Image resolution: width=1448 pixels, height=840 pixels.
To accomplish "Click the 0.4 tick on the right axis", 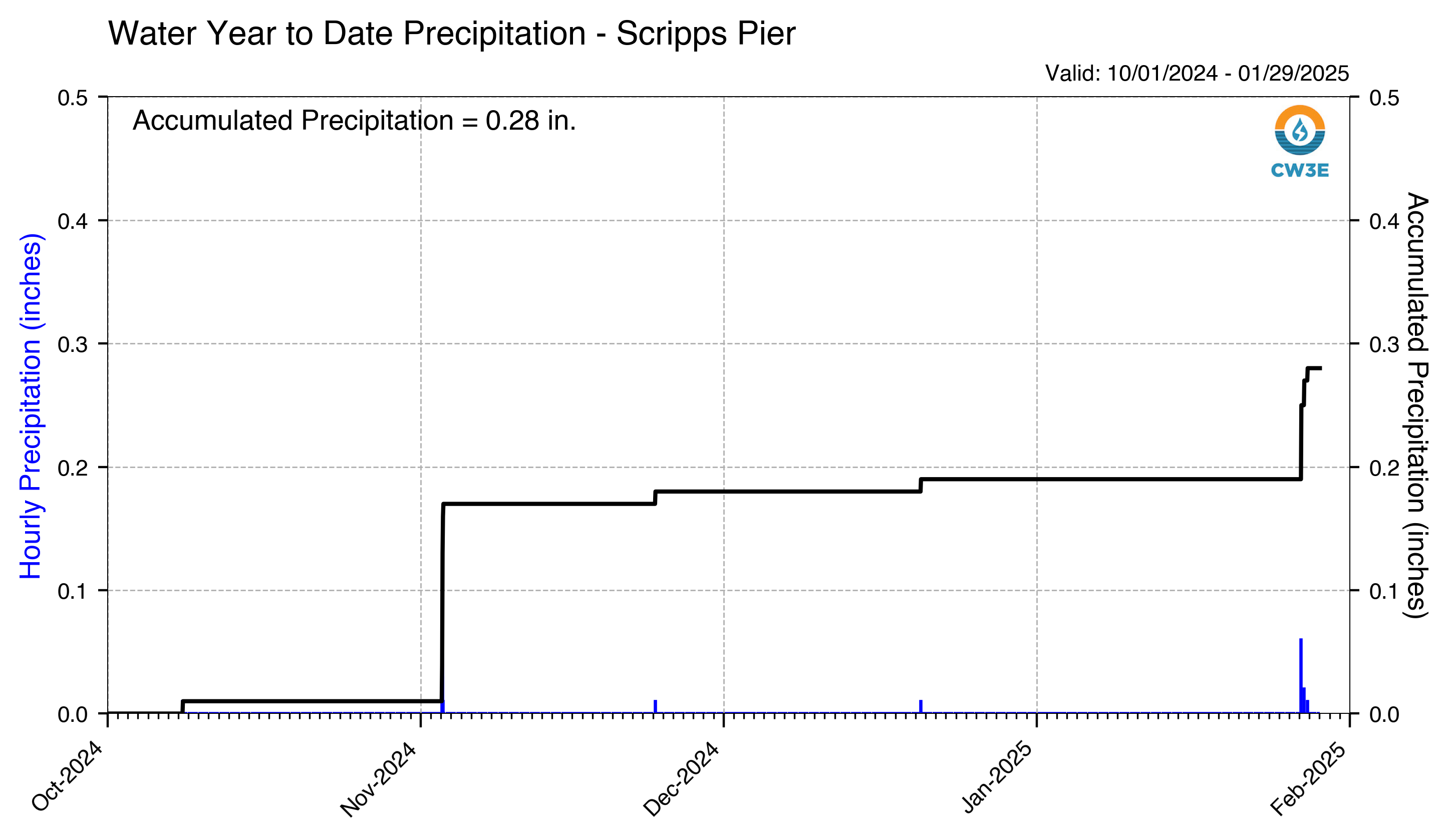I will [x=1384, y=221].
